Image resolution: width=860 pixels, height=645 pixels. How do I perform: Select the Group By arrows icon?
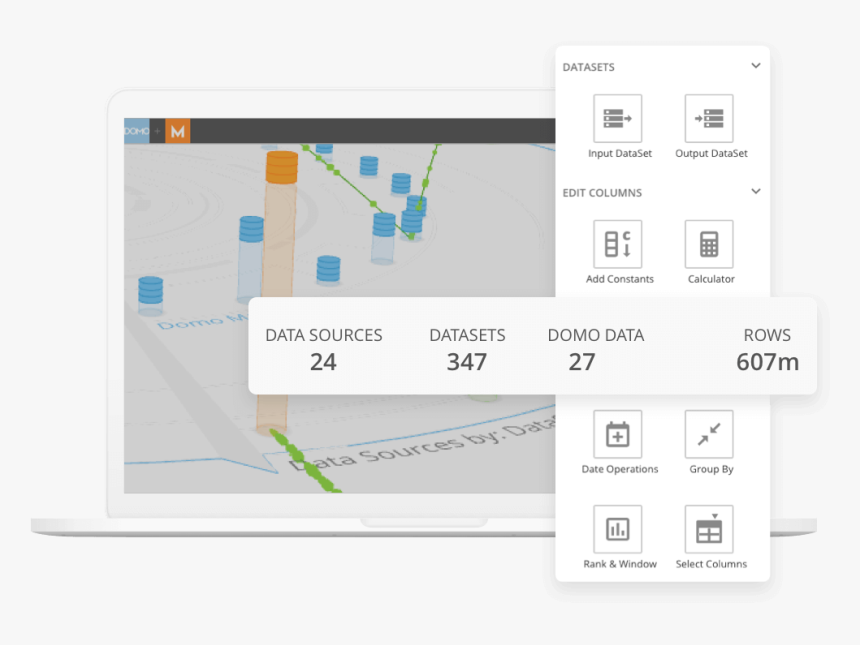(709, 434)
